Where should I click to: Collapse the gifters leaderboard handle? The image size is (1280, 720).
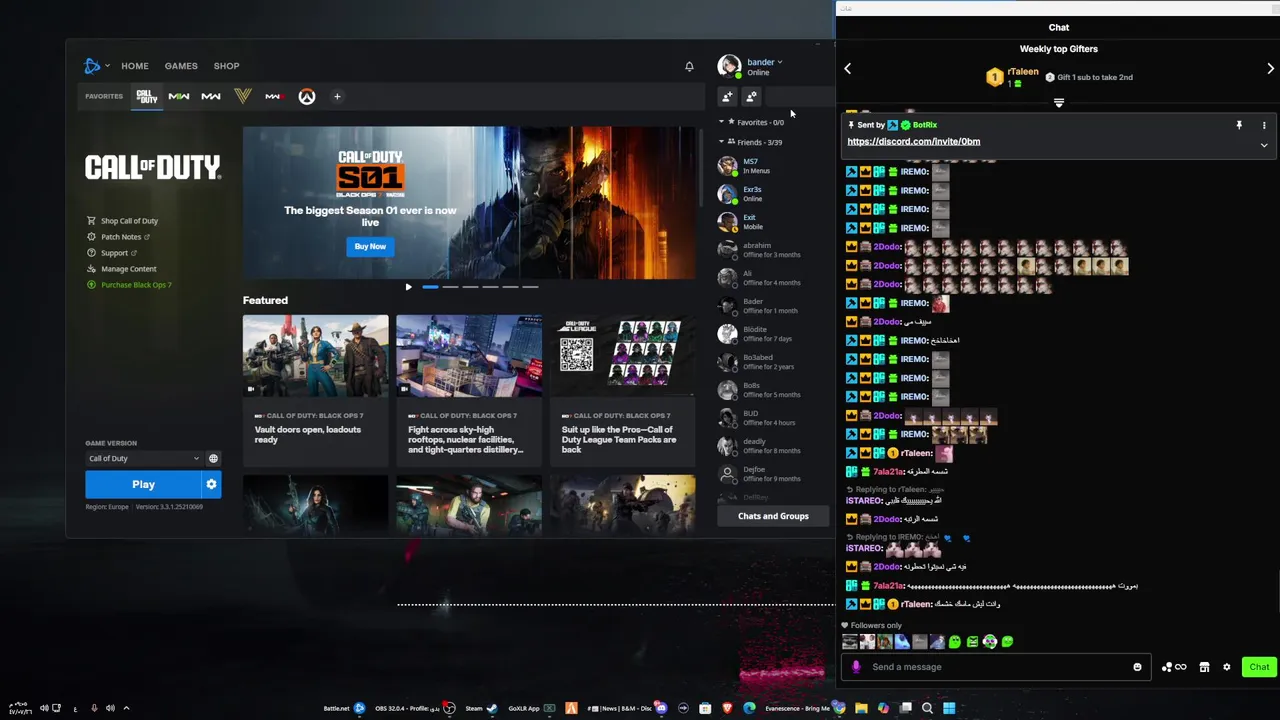pos(1059,102)
